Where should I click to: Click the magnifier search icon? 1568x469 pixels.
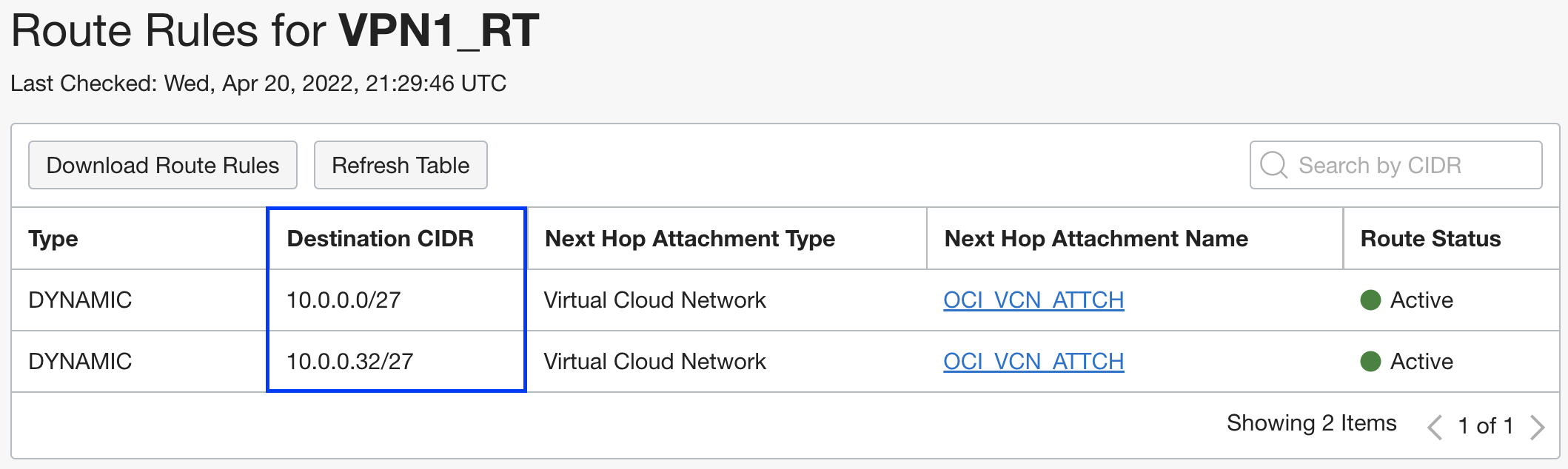1274,165
